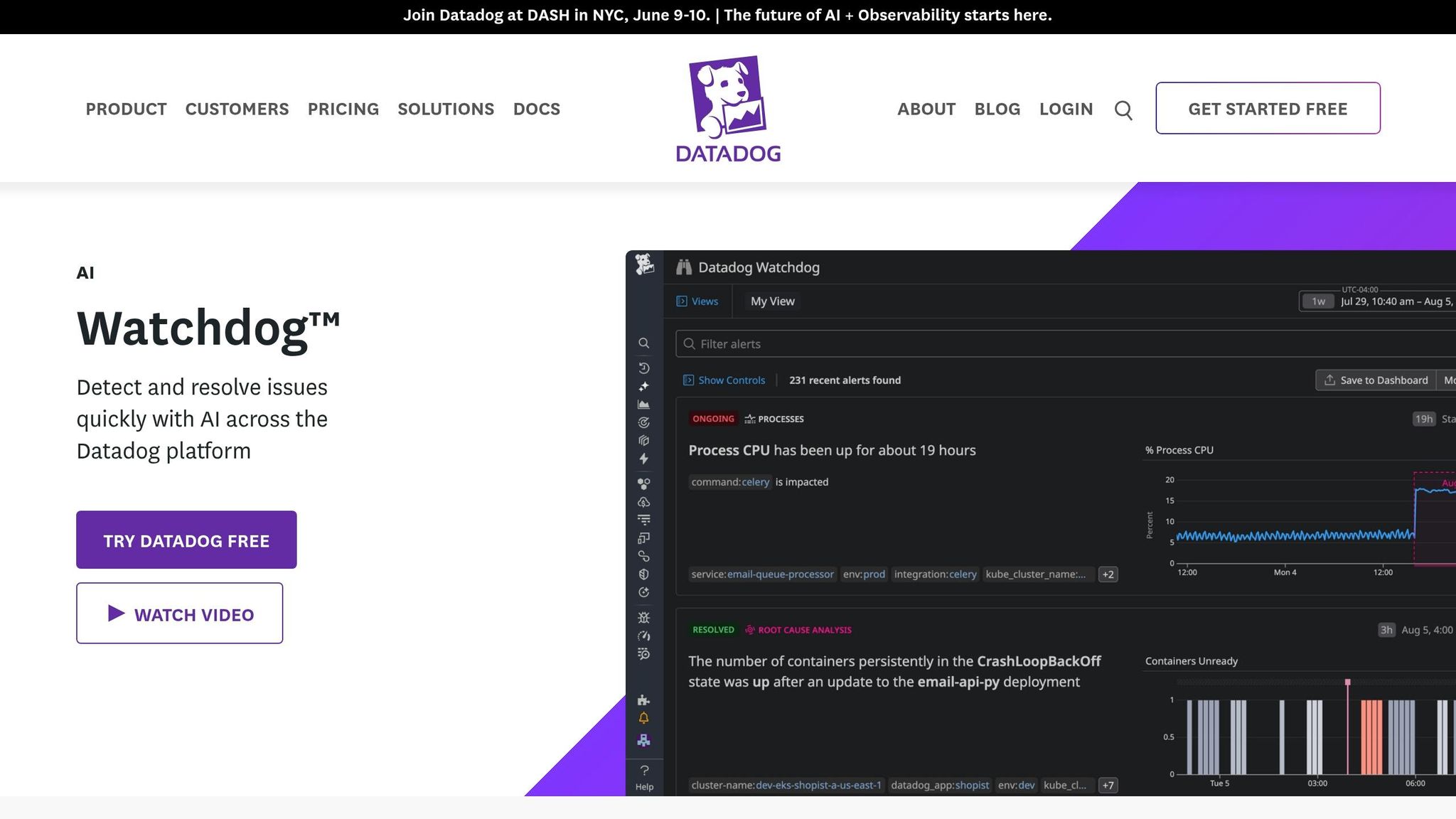Viewport: 1456px width, 819px height.
Task: Click the pink Root Cause Analysis icon
Action: pyautogui.click(x=749, y=630)
